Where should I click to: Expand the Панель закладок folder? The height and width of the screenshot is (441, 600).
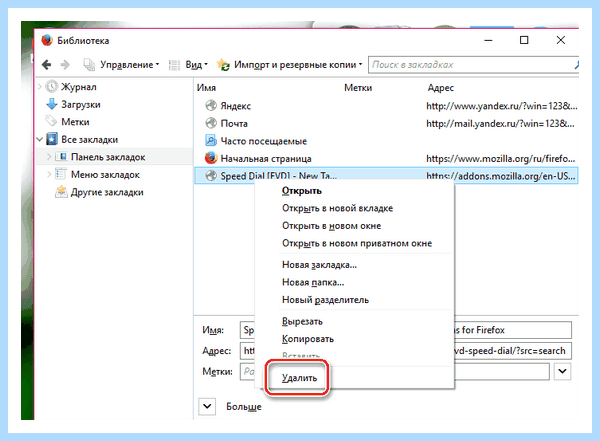pyautogui.click(x=49, y=157)
